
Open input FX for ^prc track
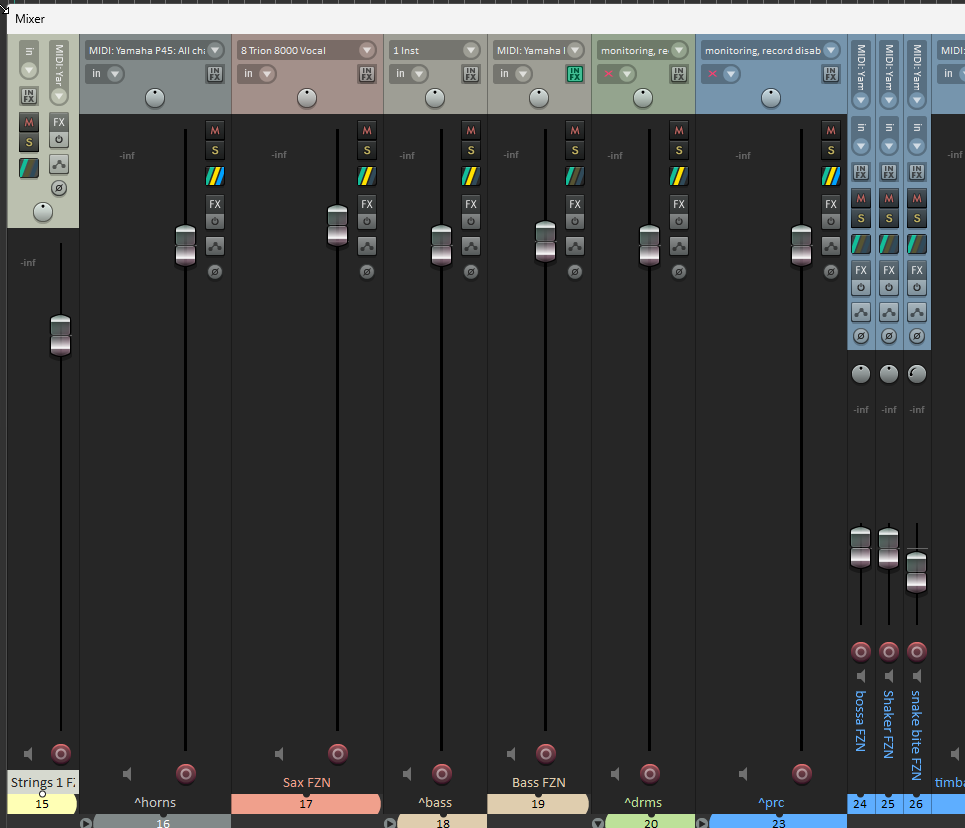coord(831,74)
